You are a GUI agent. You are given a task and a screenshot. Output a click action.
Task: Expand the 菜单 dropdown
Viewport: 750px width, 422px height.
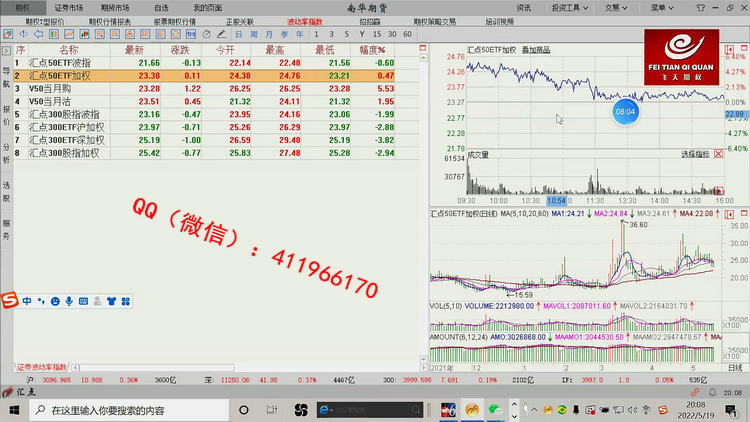[658, 6]
